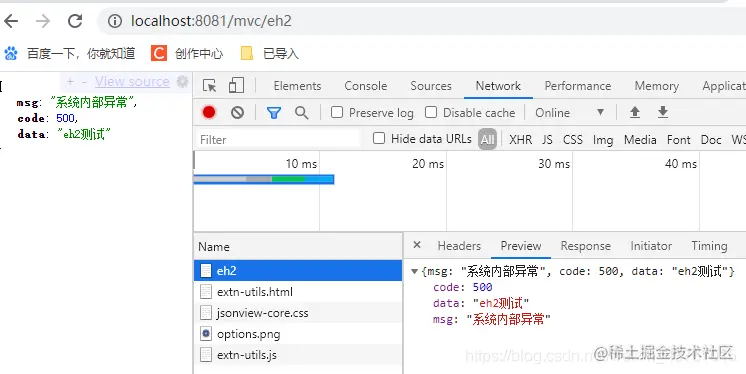This screenshot has height=374, width=746.
Task: Select the jsonview-core.css request
Action: click(298, 313)
